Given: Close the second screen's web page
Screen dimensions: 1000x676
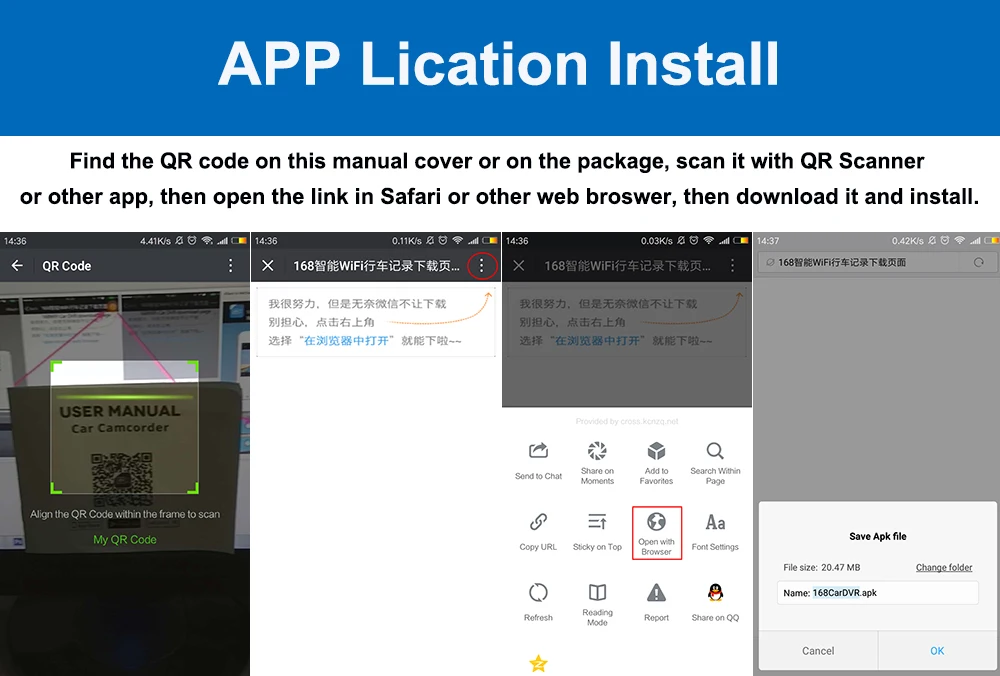Looking at the screenshot, I should click(268, 265).
